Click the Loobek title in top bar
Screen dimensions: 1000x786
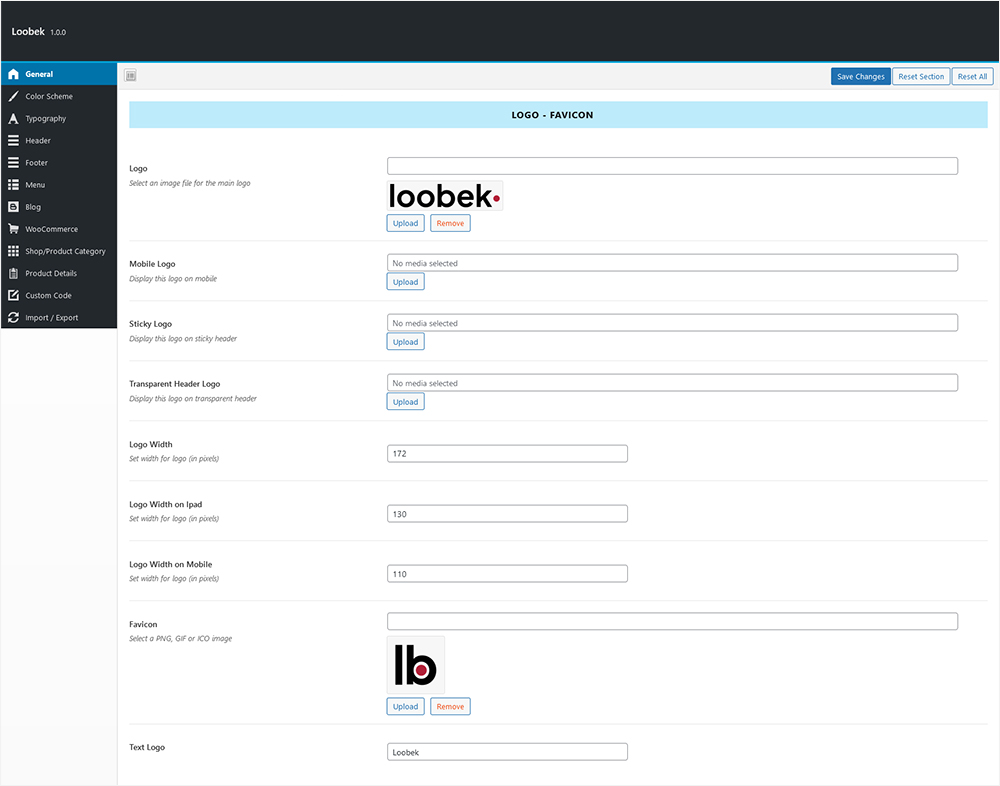(x=28, y=31)
